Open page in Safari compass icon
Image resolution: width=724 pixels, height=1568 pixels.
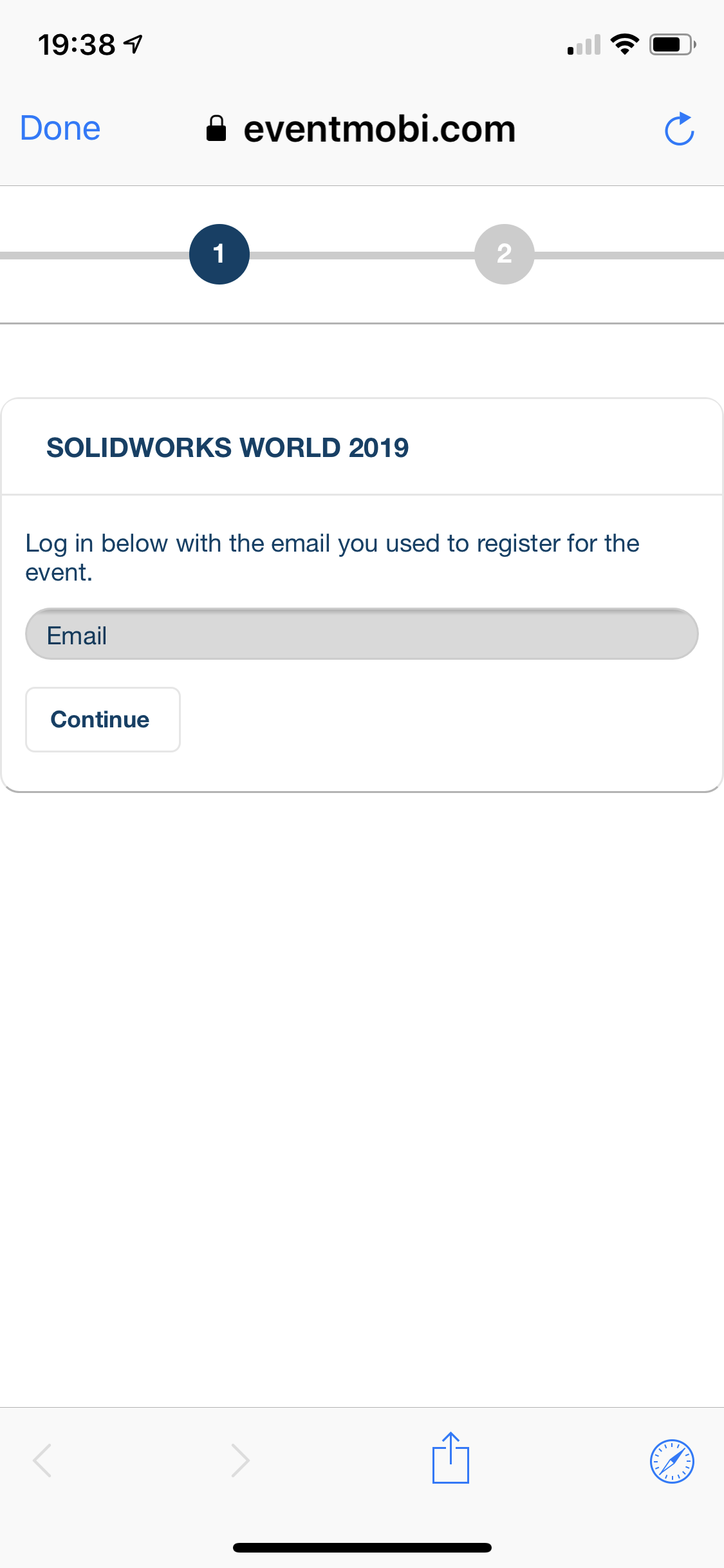pyautogui.click(x=672, y=1461)
